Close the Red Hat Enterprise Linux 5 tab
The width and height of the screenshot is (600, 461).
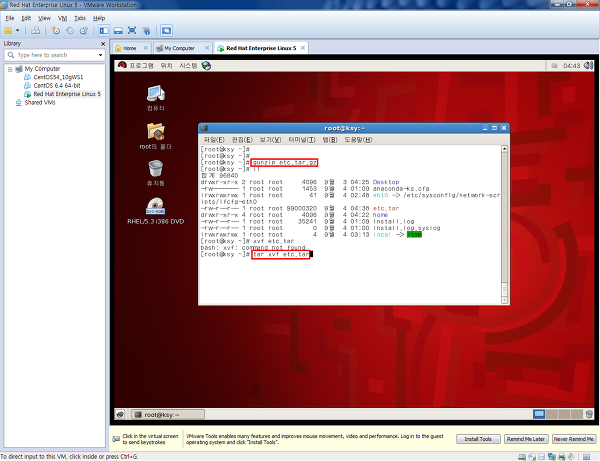pyautogui.click(x=303, y=48)
